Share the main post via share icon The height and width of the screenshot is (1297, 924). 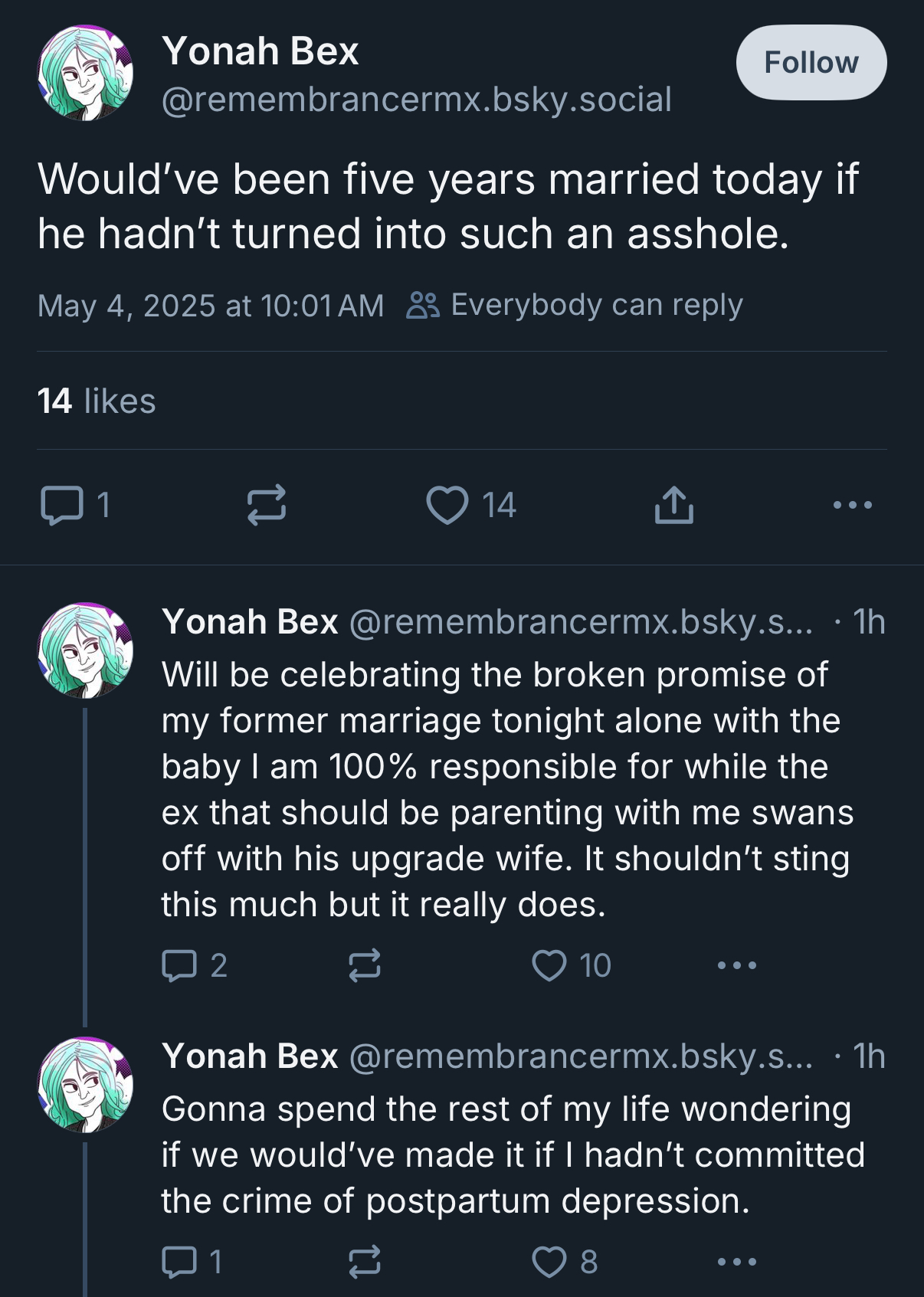[674, 505]
